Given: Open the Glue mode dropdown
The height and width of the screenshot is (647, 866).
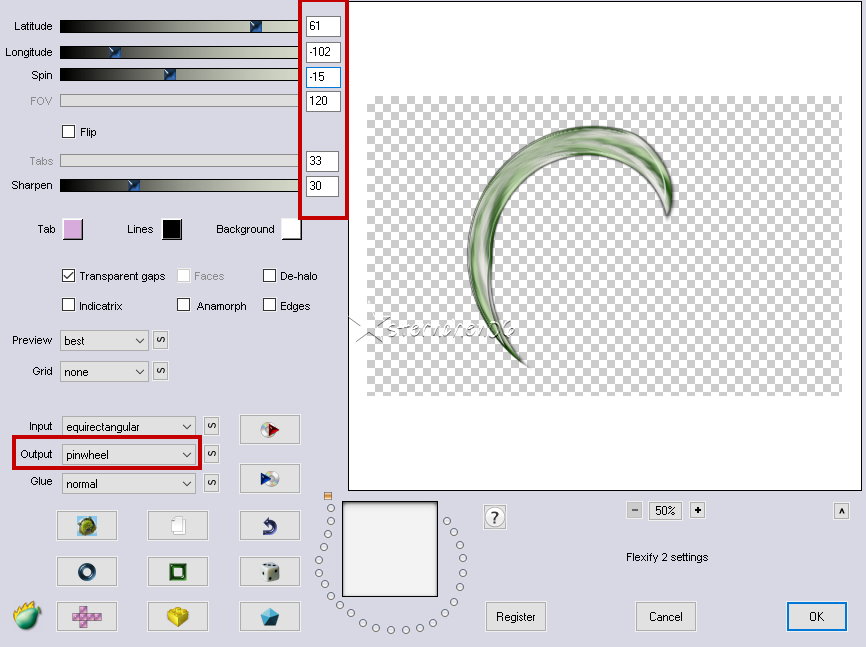Looking at the screenshot, I should click(129, 484).
